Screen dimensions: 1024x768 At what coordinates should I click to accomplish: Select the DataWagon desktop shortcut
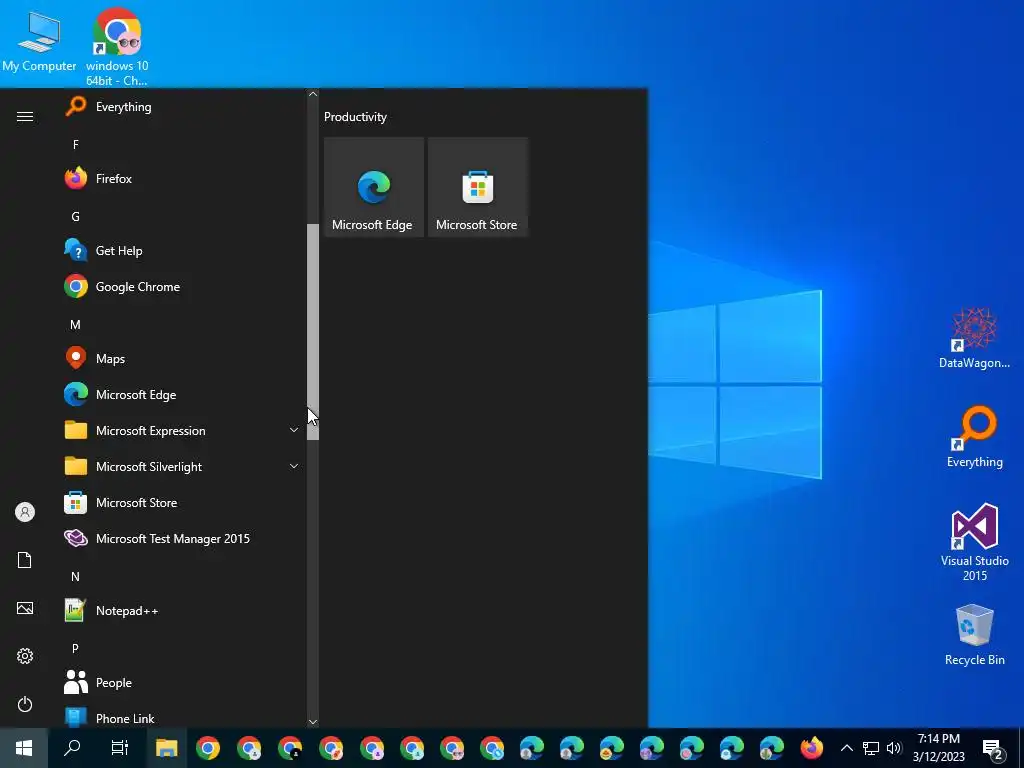[974, 338]
